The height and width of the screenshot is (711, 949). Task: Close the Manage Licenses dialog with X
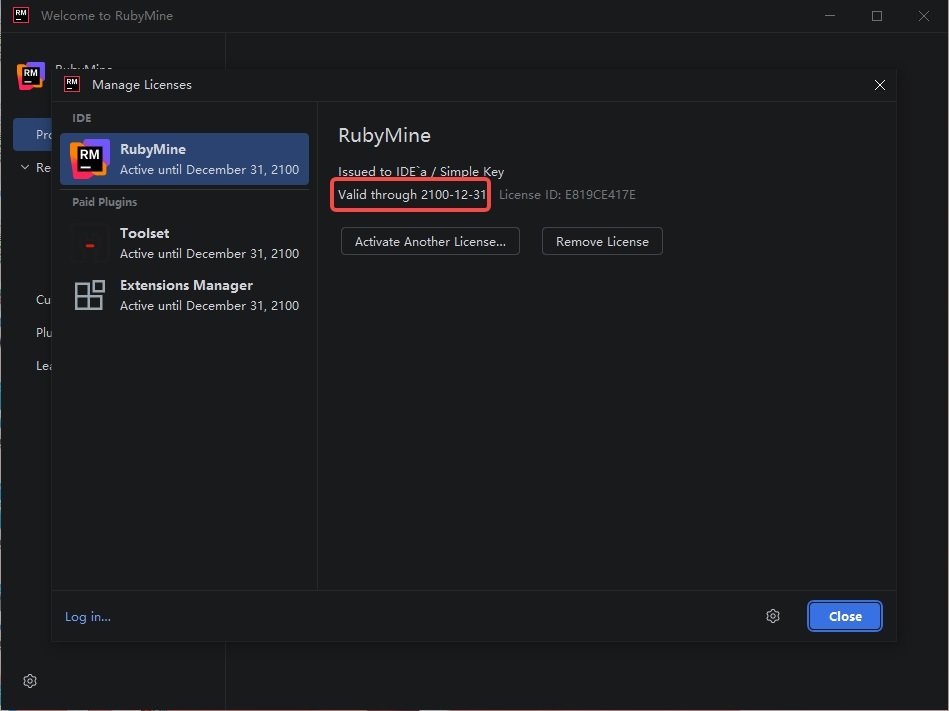click(879, 85)
